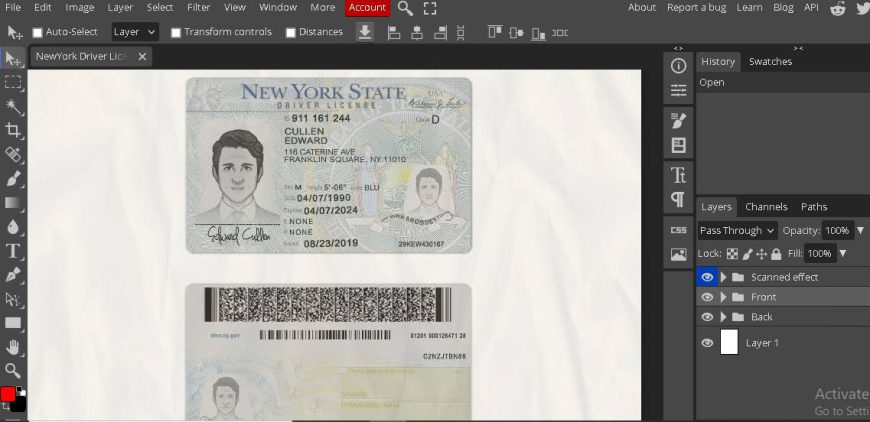Open the Report a bug link
Viewport: 870px width, 422px height.
coord(697,8)
